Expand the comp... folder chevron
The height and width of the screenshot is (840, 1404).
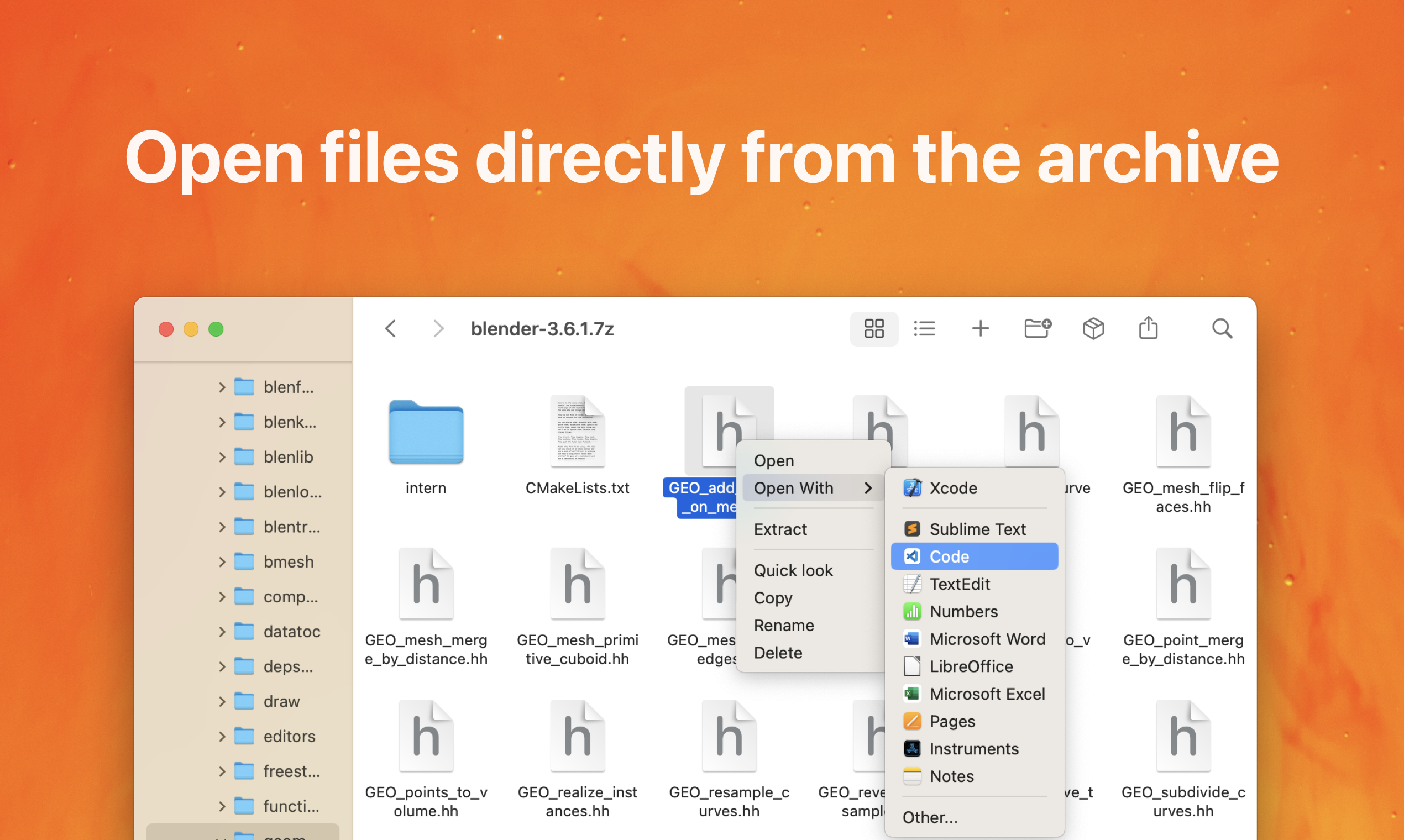click(x=222, y=597)
